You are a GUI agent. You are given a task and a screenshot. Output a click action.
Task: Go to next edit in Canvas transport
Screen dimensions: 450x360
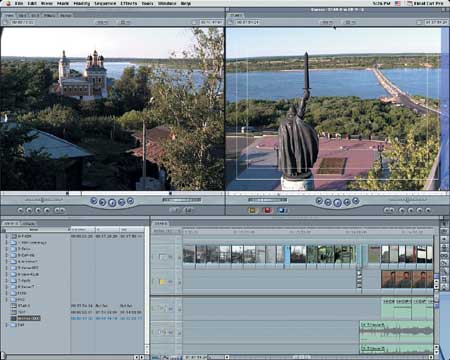pyautogui.click(x=356, y=201)
